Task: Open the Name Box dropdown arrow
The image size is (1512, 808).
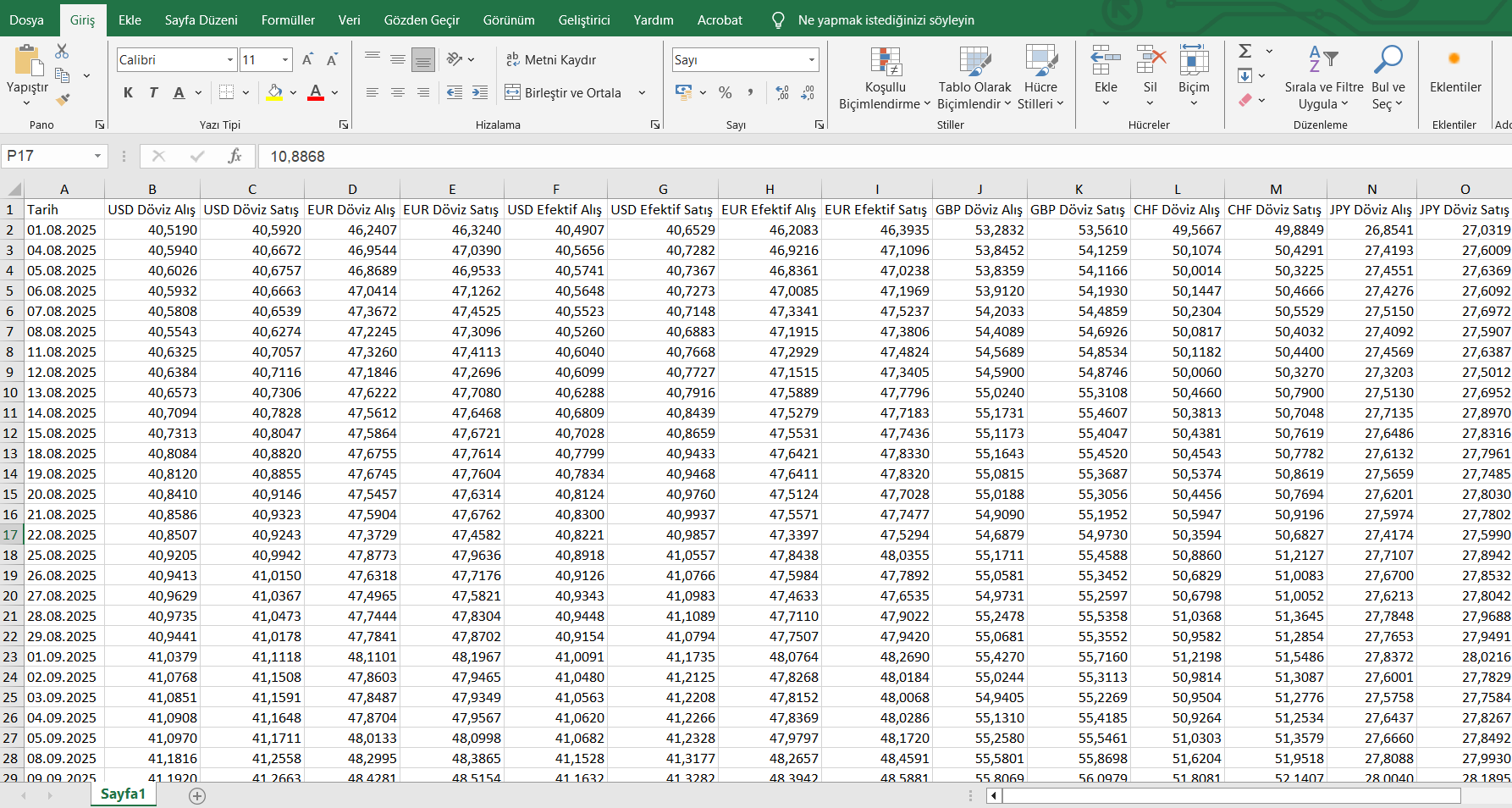Action: coord(97,156)
